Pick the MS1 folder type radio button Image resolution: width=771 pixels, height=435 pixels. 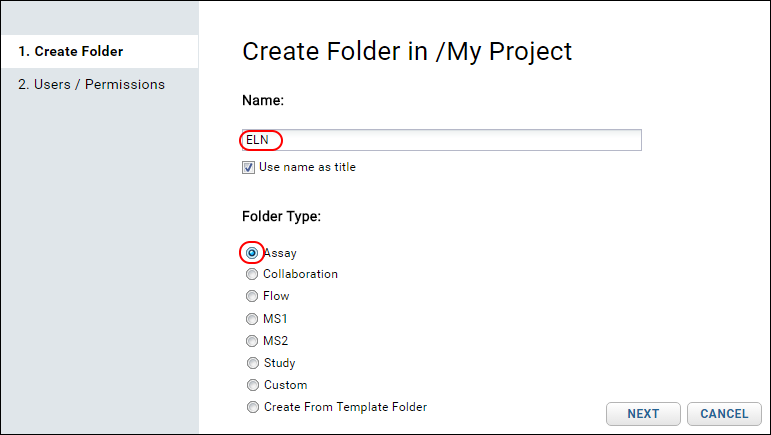click(252, 319)
